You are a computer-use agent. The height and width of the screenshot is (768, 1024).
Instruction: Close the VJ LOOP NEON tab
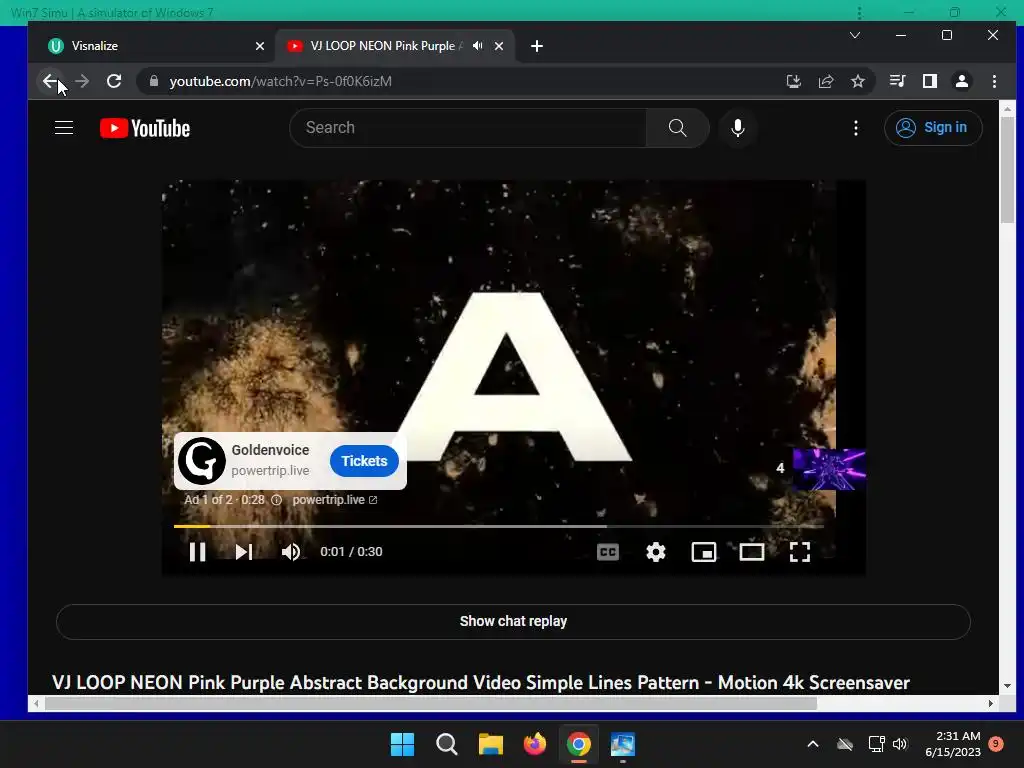pos(499,46)
